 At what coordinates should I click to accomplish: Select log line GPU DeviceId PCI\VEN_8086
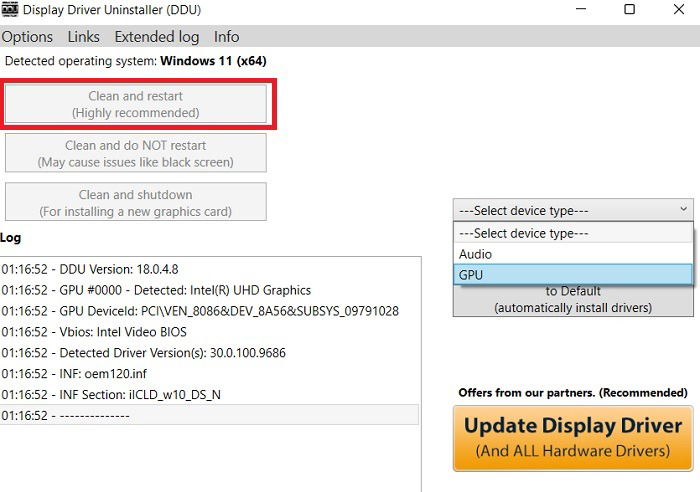(209, 311)
